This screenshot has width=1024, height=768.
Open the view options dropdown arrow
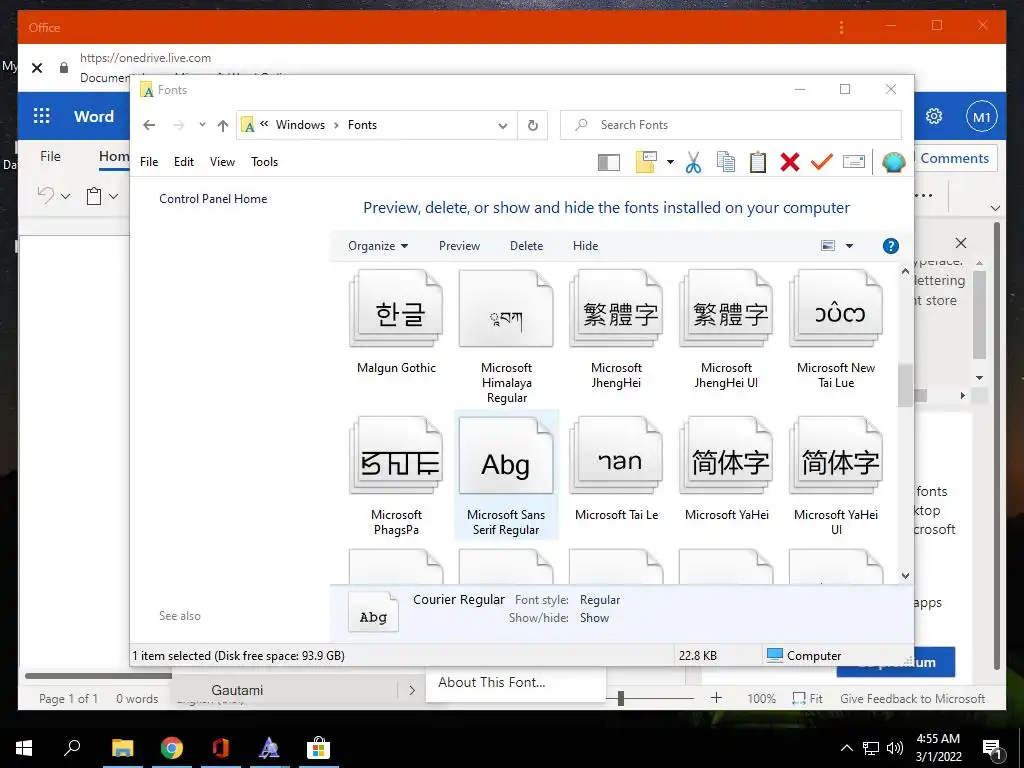click(850, 246)
